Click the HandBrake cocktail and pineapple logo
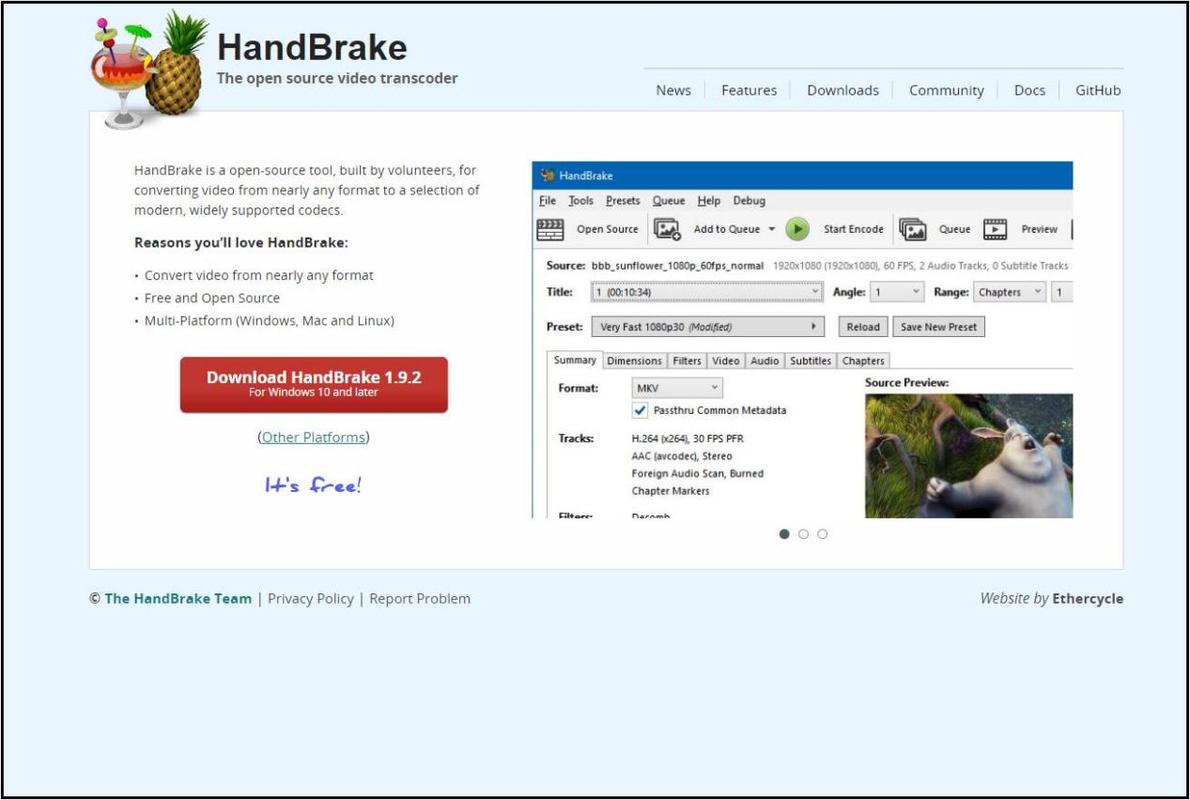Image resolution: width=1190 pixels, height=800 pixels. 150,70
